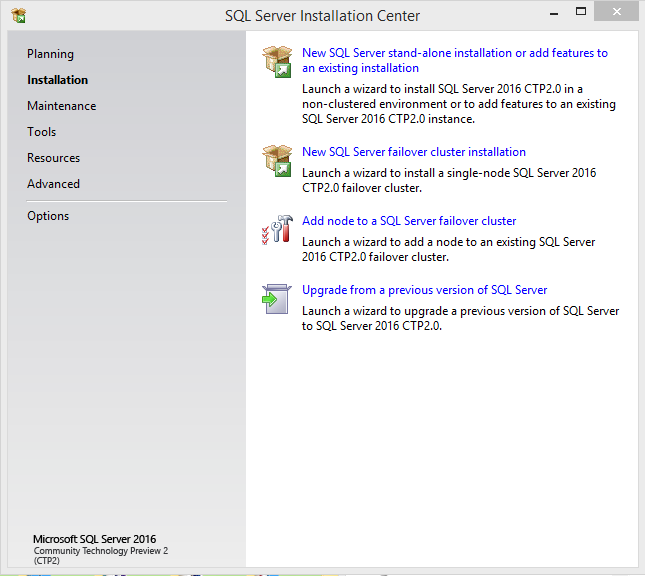Open the Planning section
The height and width of the screenshot is (576, 645).
pyautogui.click(x=50, y=54)
